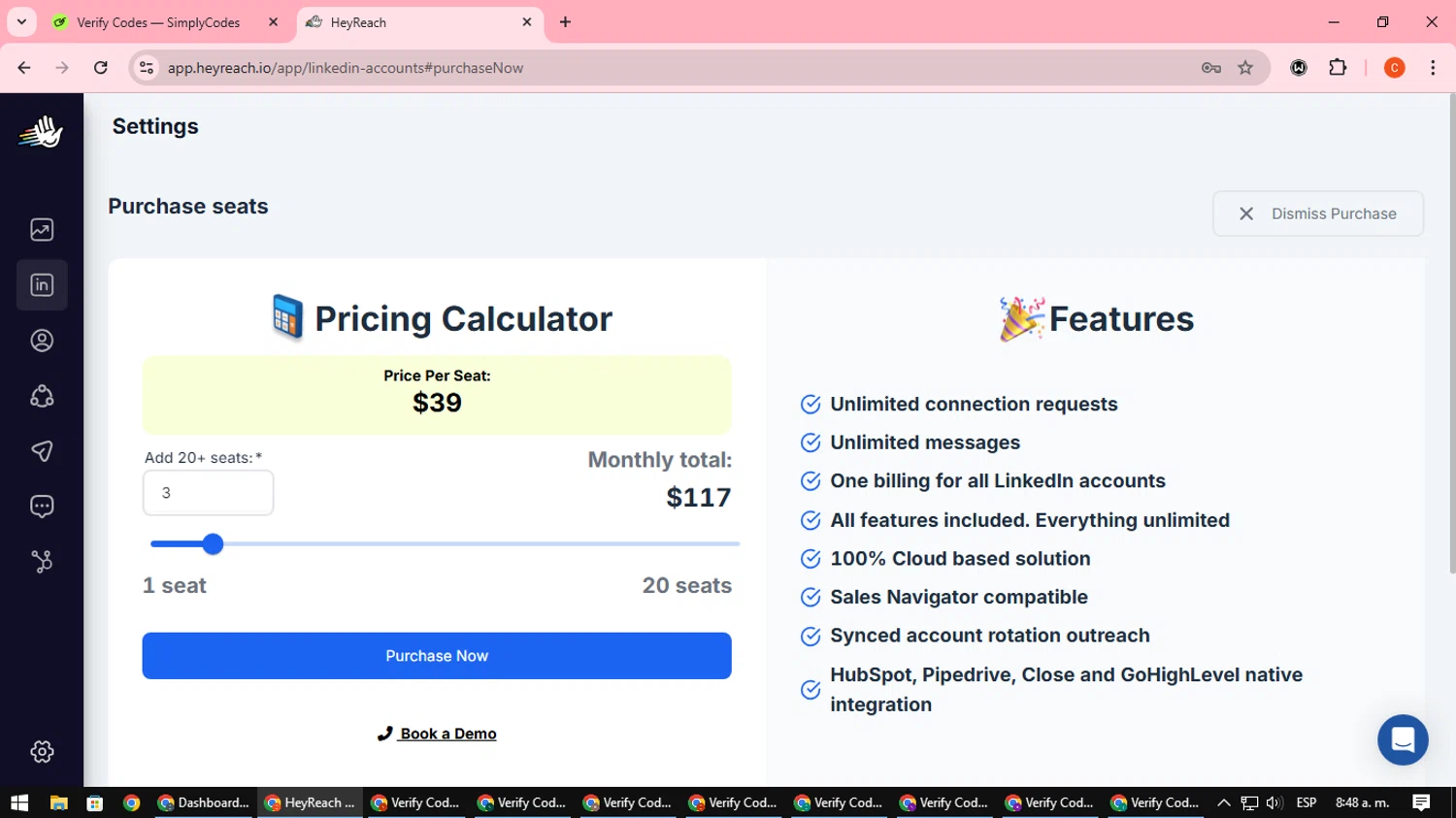1456x818 pixels.
Task: Click the blue Purchase Now button
Action: coord(437,656)
